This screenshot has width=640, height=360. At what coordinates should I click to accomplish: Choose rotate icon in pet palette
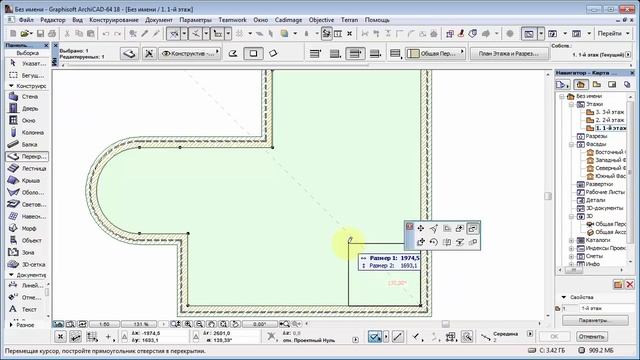tap(433, 242)
